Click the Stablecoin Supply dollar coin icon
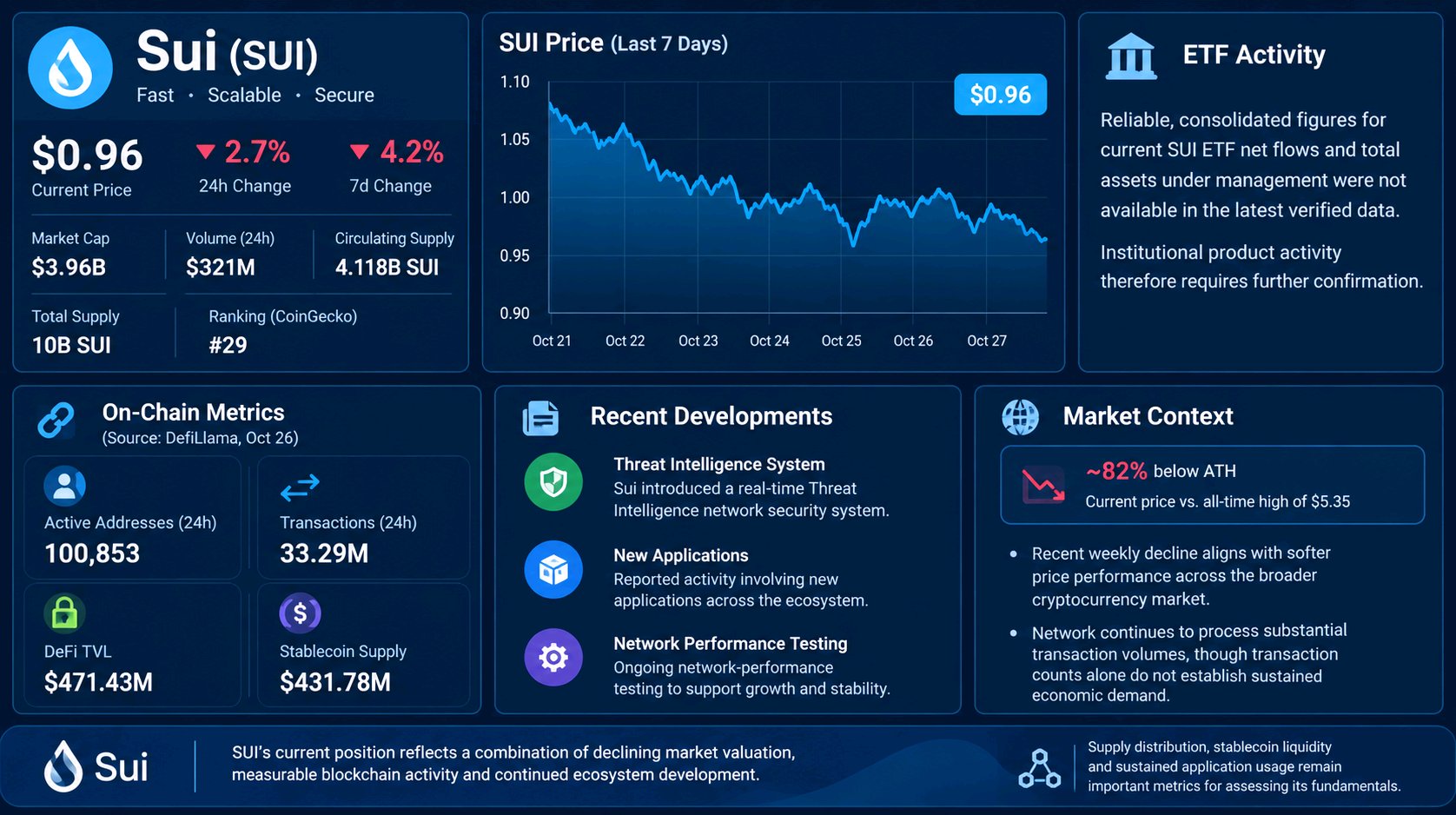 click(x=300, y=613)
